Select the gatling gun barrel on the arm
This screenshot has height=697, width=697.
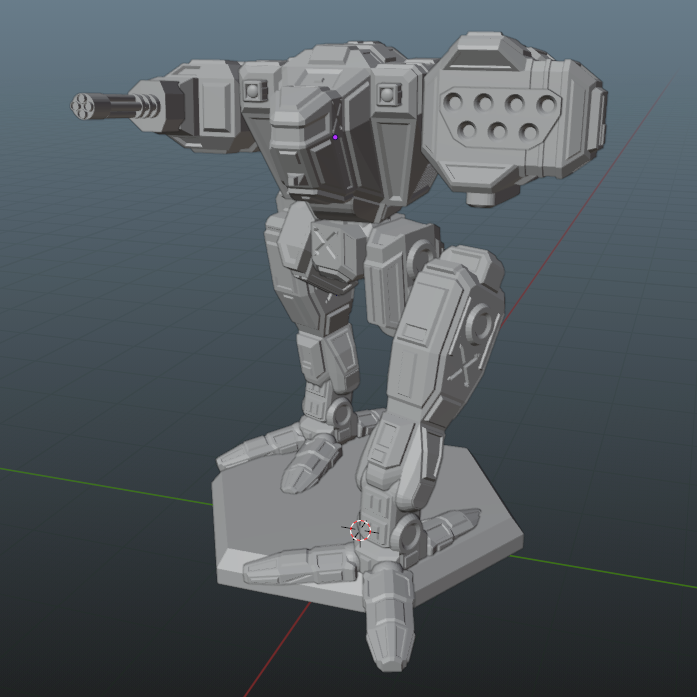tap(114, 106)
